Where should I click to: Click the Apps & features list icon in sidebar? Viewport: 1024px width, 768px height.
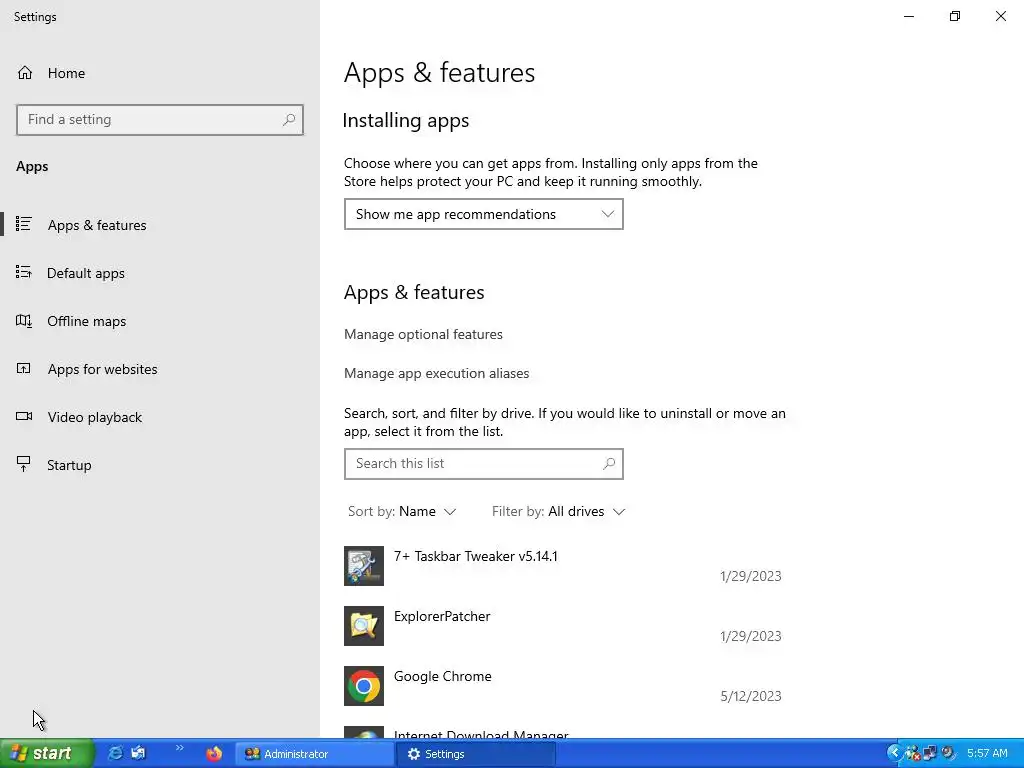pyautogui.click(x=24, y=224)
